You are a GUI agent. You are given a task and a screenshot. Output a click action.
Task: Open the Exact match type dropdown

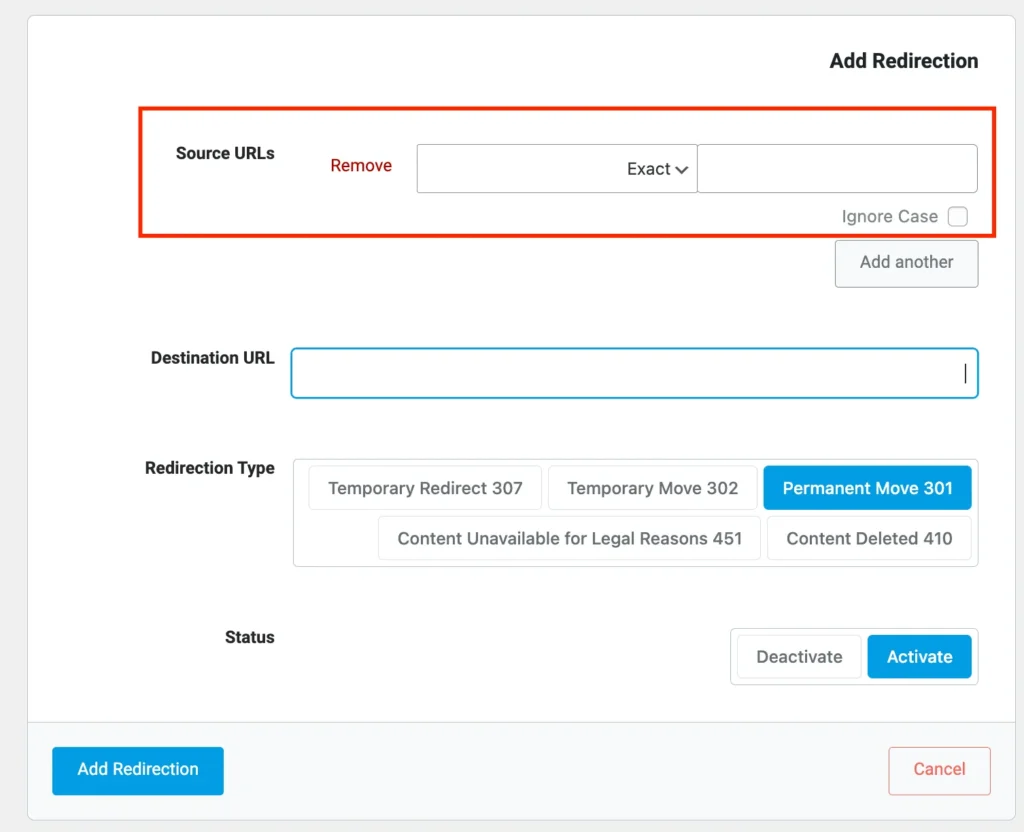(x=557, y=168)
